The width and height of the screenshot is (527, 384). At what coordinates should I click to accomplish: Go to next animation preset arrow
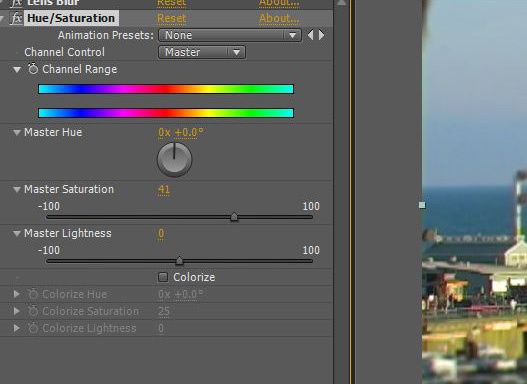tap(322, 35)
